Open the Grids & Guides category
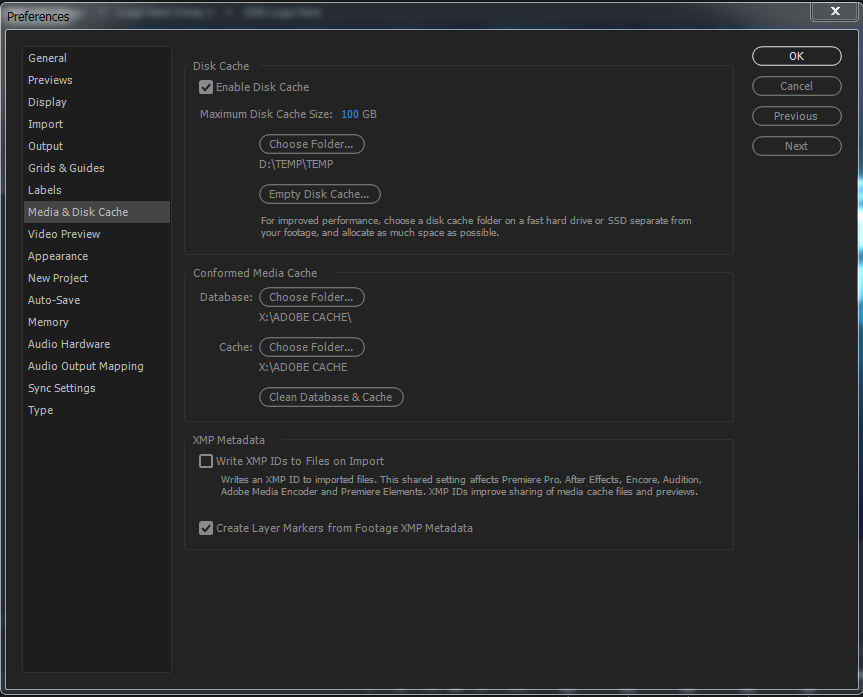The width and height of the screenshot is (863, 697). (66, 168)
